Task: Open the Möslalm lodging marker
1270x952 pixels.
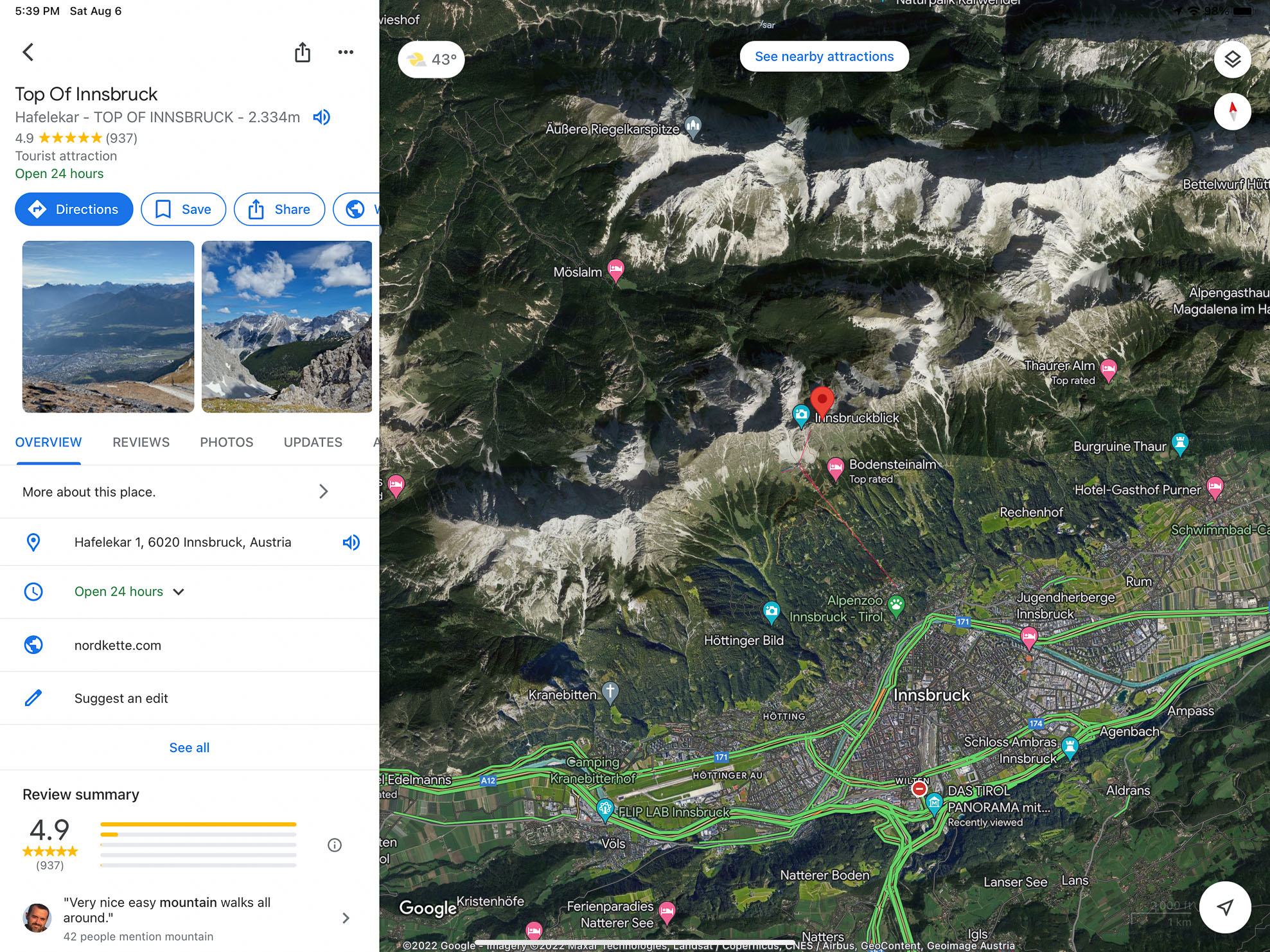Action: point(615,270)
